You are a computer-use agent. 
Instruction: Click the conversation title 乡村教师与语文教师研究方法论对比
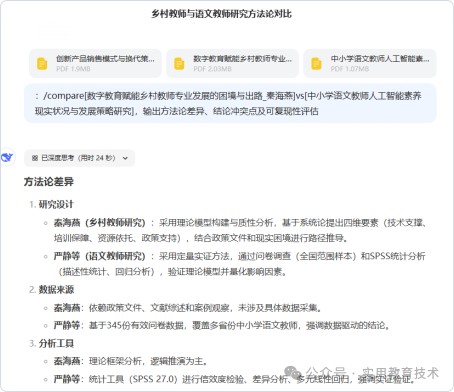[x=221, y=14]
